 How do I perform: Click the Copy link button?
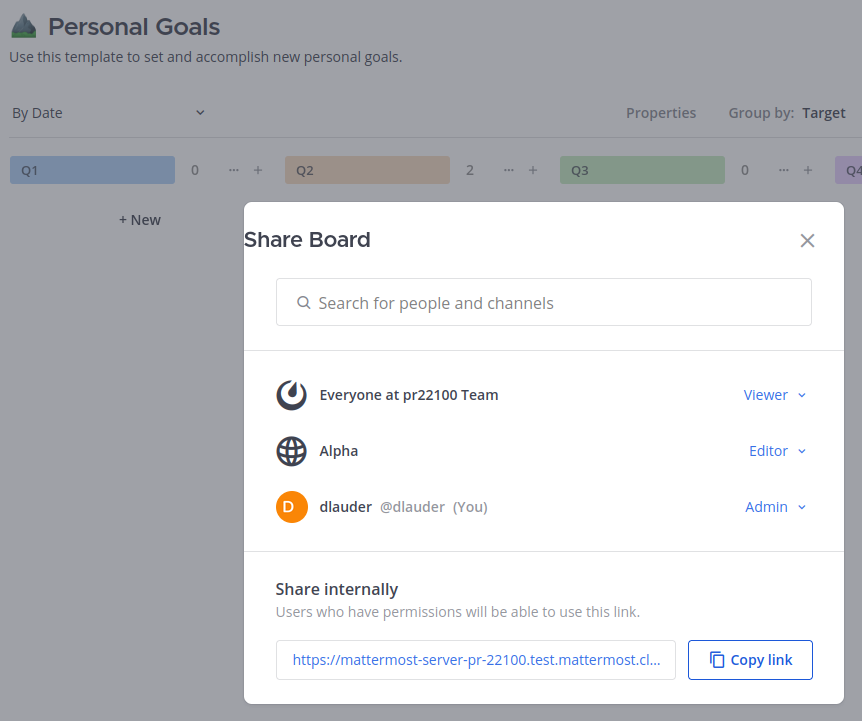[750, 660]
